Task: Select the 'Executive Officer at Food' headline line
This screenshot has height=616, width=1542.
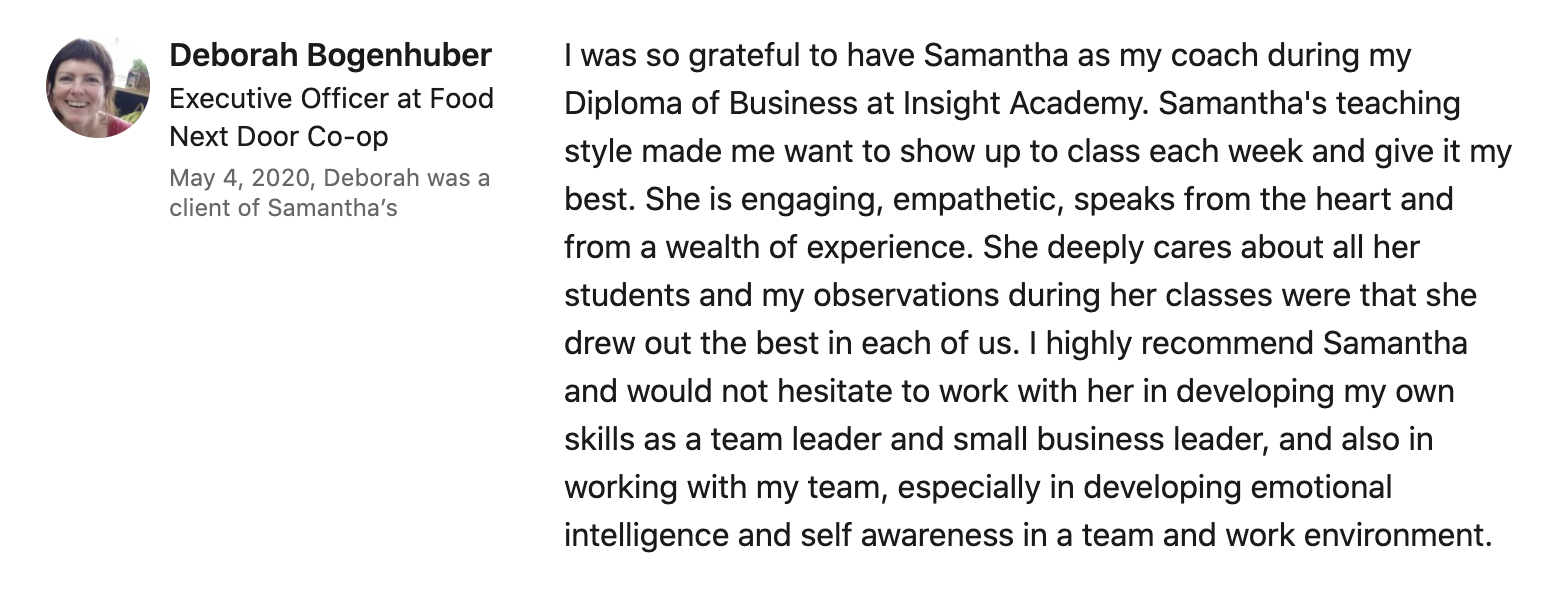Action: (331, 98)
